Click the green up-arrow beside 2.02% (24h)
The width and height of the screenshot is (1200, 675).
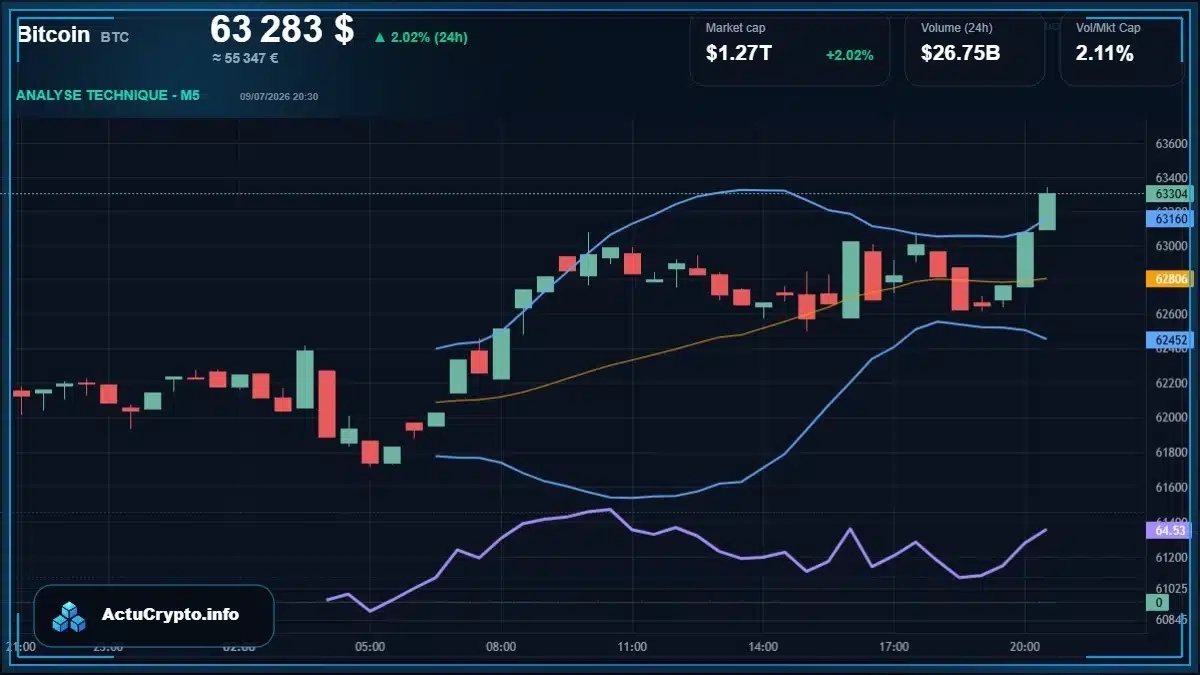379,38
